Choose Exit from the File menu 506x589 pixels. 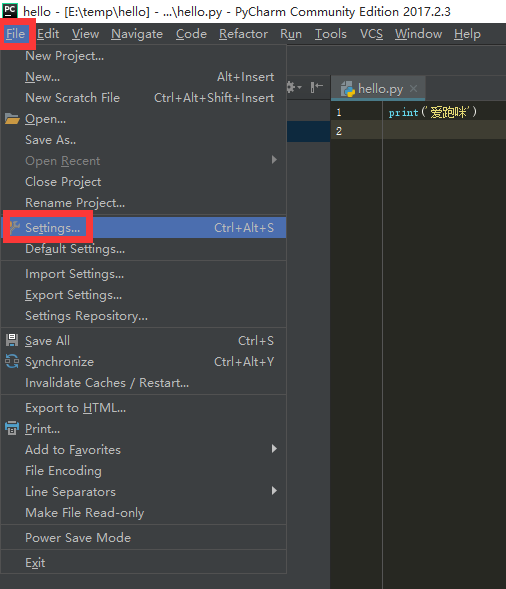[x=143, y=563]
